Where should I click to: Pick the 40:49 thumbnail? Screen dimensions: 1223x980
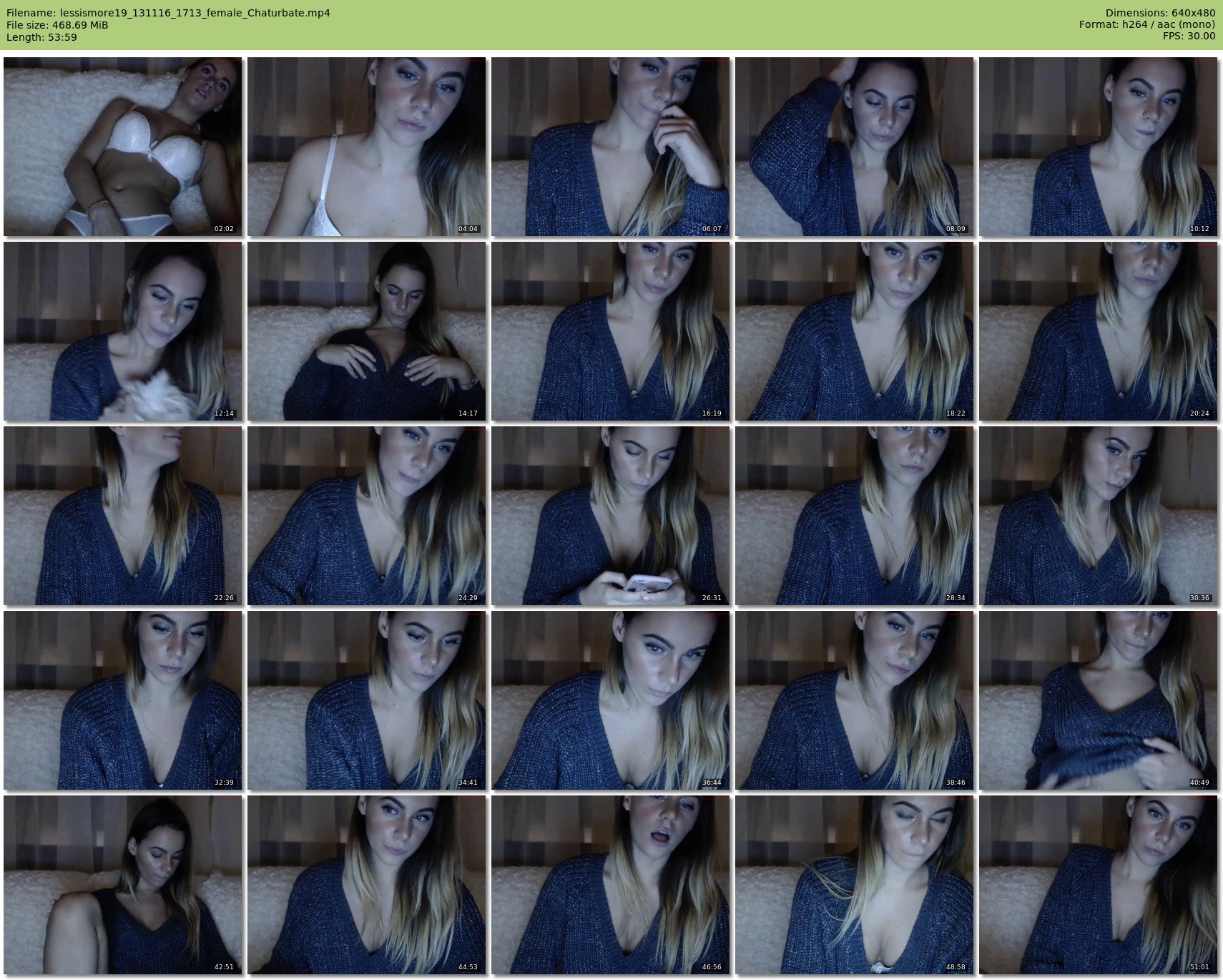1098,700
